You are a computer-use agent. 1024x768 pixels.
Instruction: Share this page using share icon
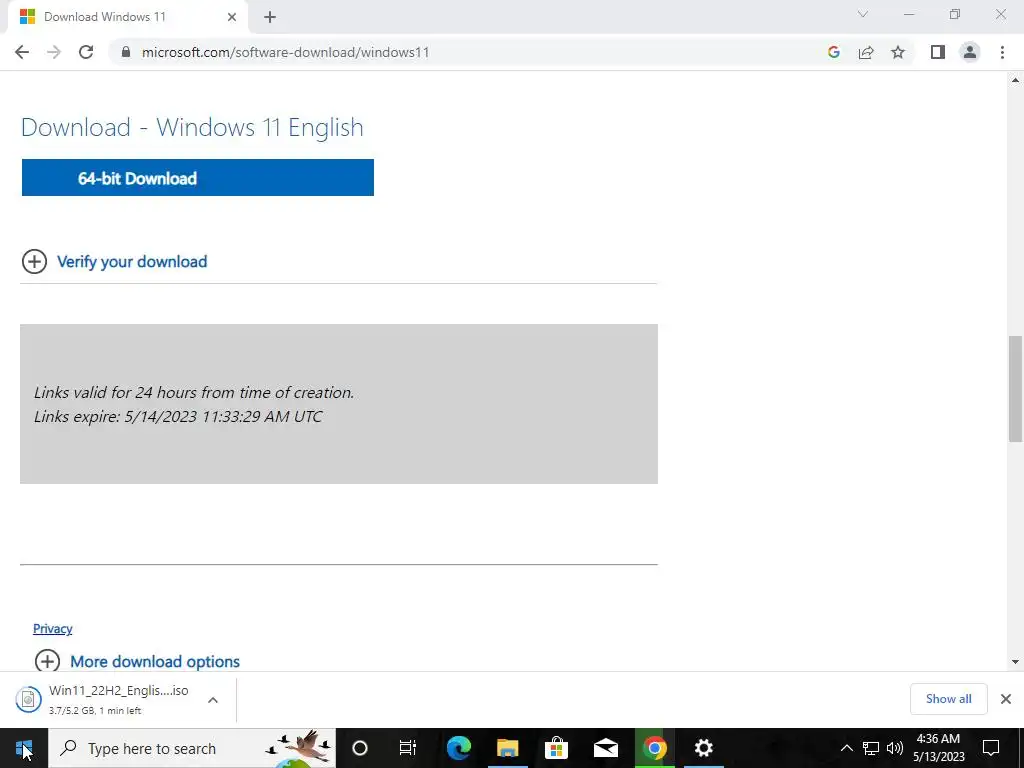(x=866, y=52)
